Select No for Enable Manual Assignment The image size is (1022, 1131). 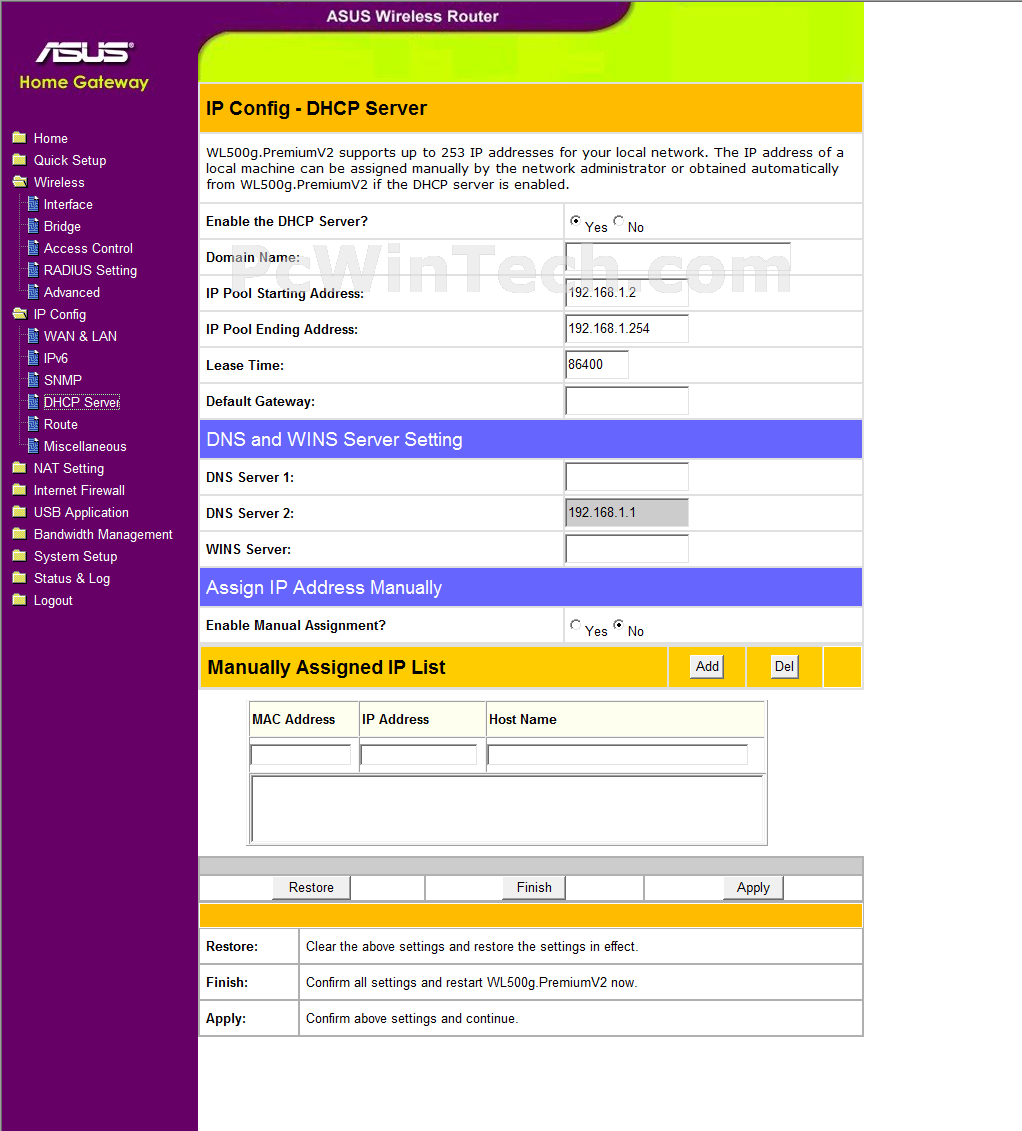(618, 625)
